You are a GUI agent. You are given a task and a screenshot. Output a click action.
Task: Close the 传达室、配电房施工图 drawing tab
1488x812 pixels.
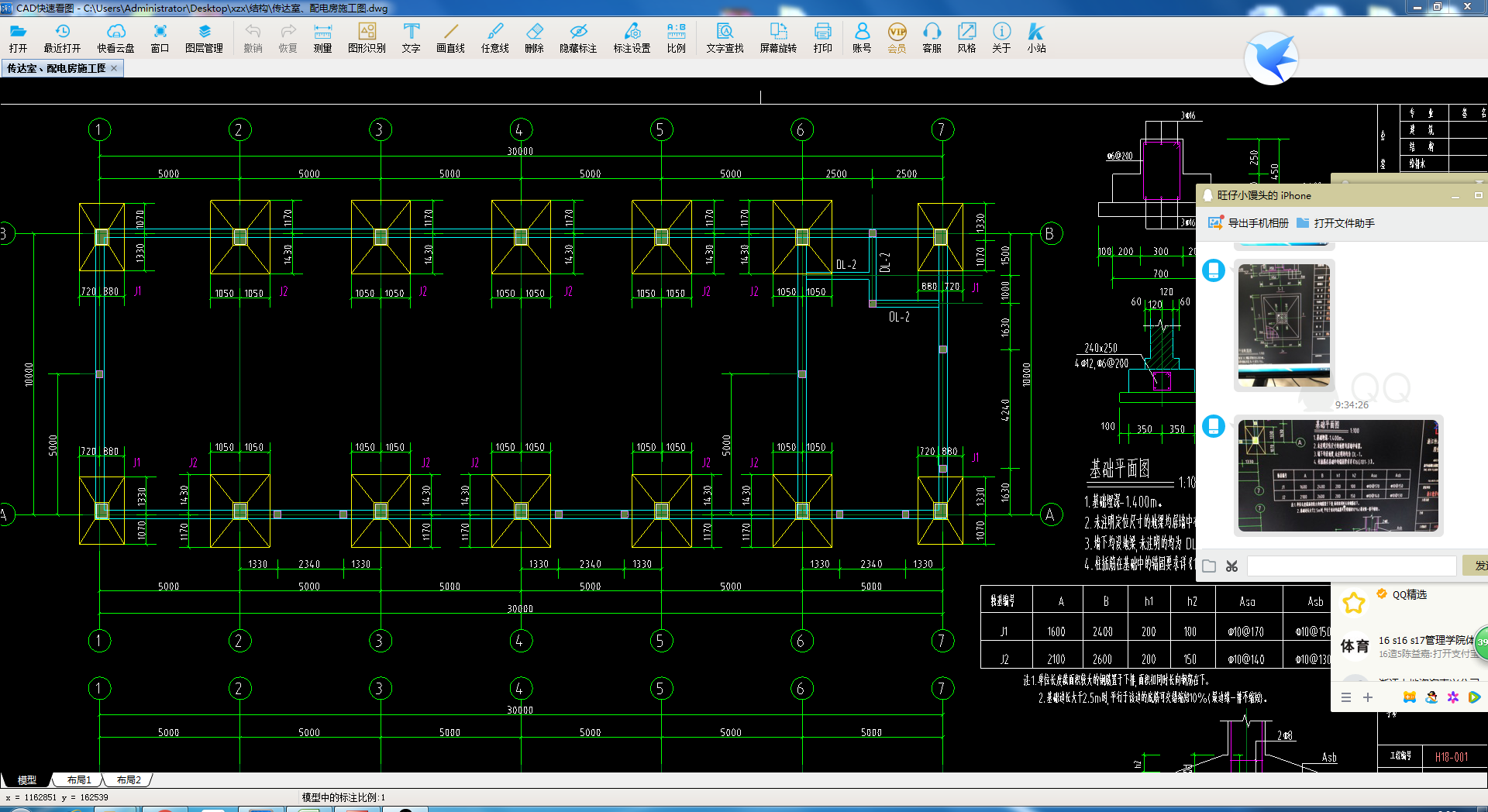click(x=114, y=68)
